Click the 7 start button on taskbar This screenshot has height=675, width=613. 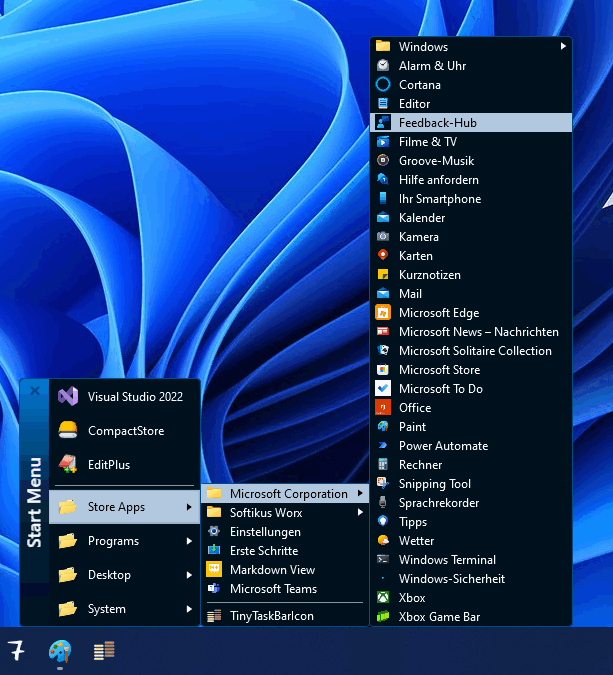tap(17, 651)
